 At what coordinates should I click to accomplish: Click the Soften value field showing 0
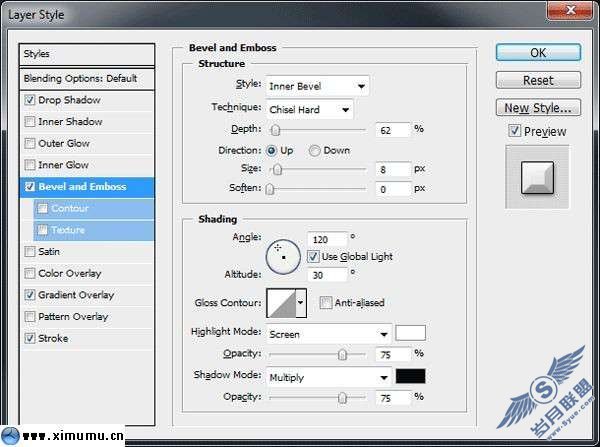point(393,189)
